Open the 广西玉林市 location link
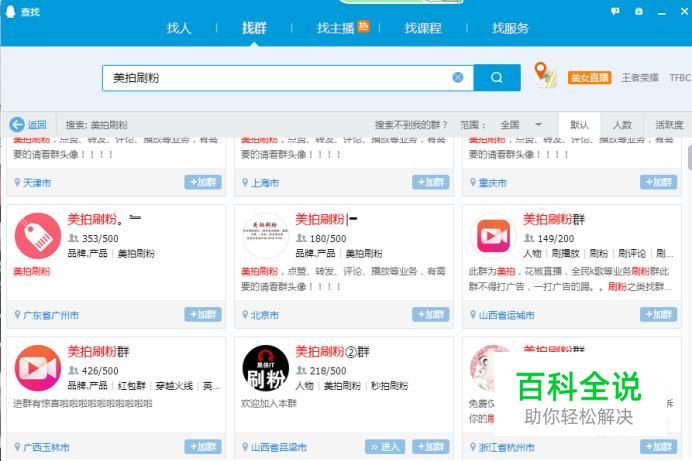Viewport: 692px width, 461px height. coord(46,447)
